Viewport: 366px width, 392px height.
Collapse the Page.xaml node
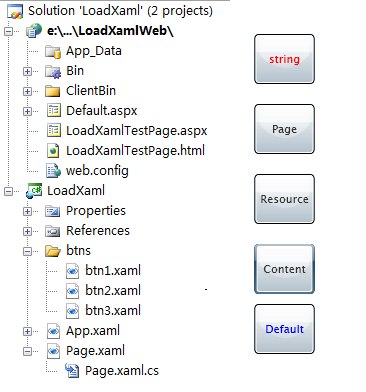(27, 351)
